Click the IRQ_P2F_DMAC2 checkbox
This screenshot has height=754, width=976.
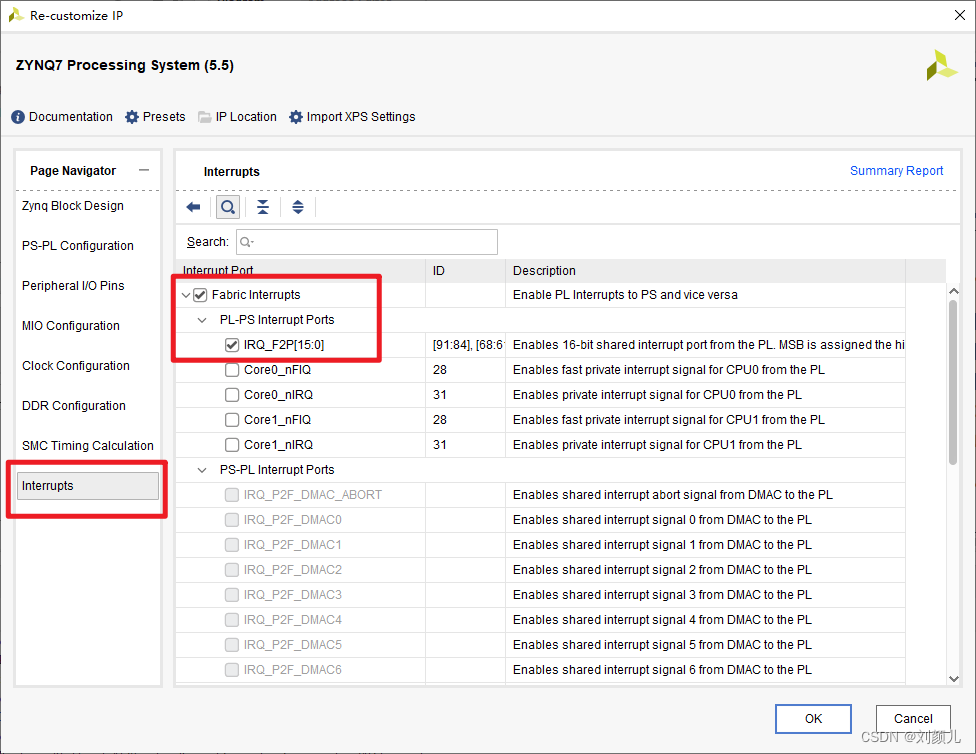point(232,570)
